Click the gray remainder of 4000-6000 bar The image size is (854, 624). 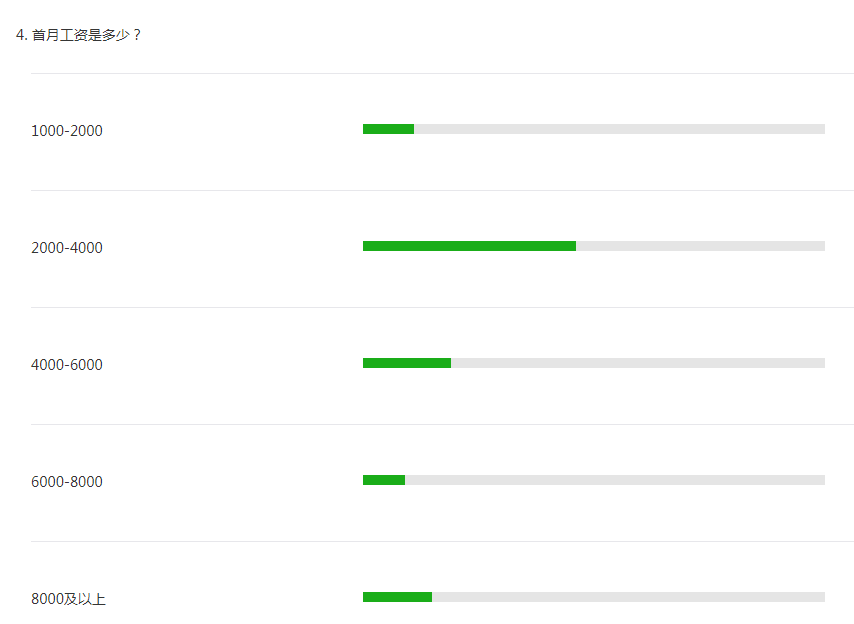point(638,363)
